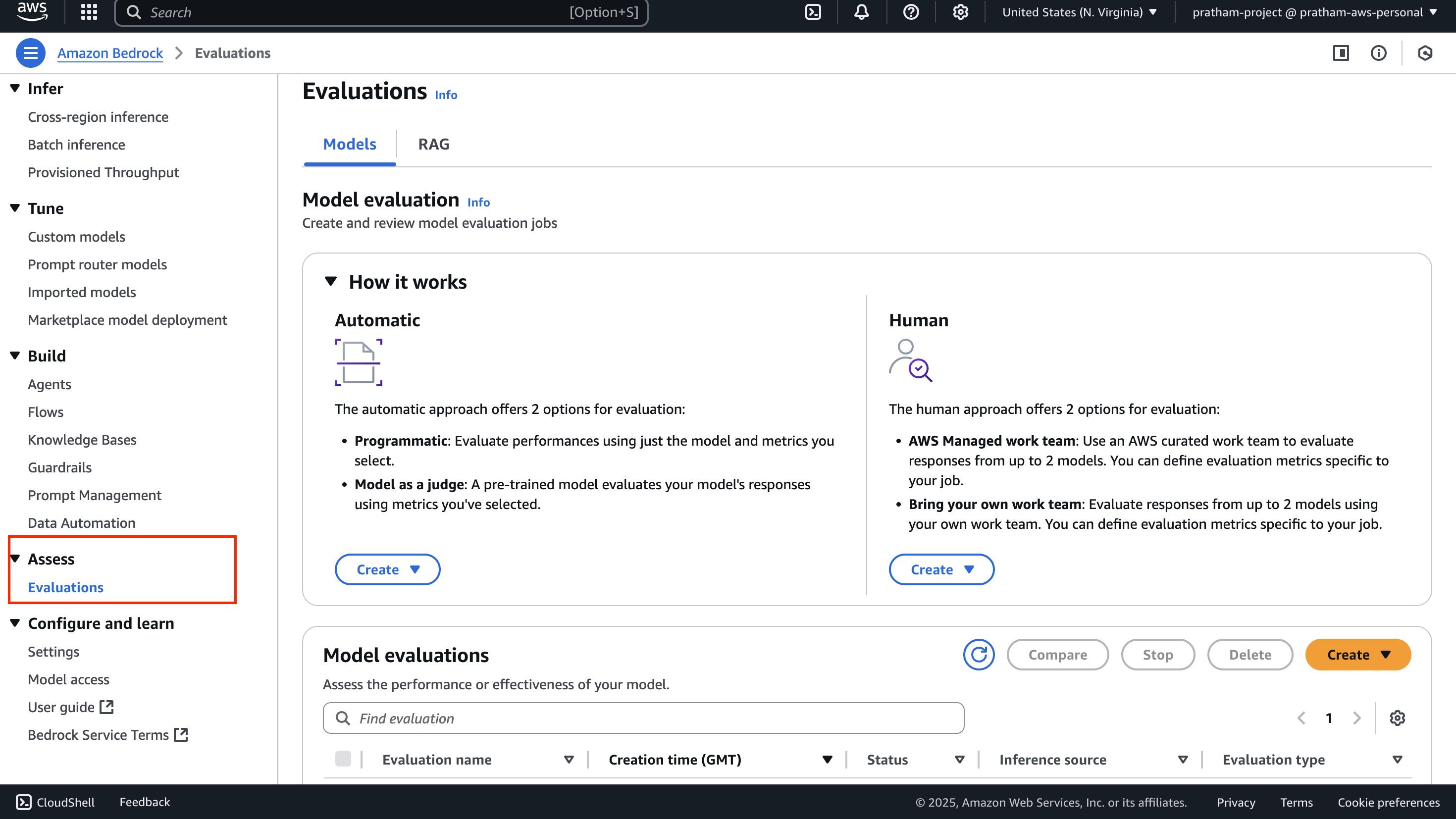Open the help question mark menu
The height and width of the screenshot is (819, 1456).
911,12
